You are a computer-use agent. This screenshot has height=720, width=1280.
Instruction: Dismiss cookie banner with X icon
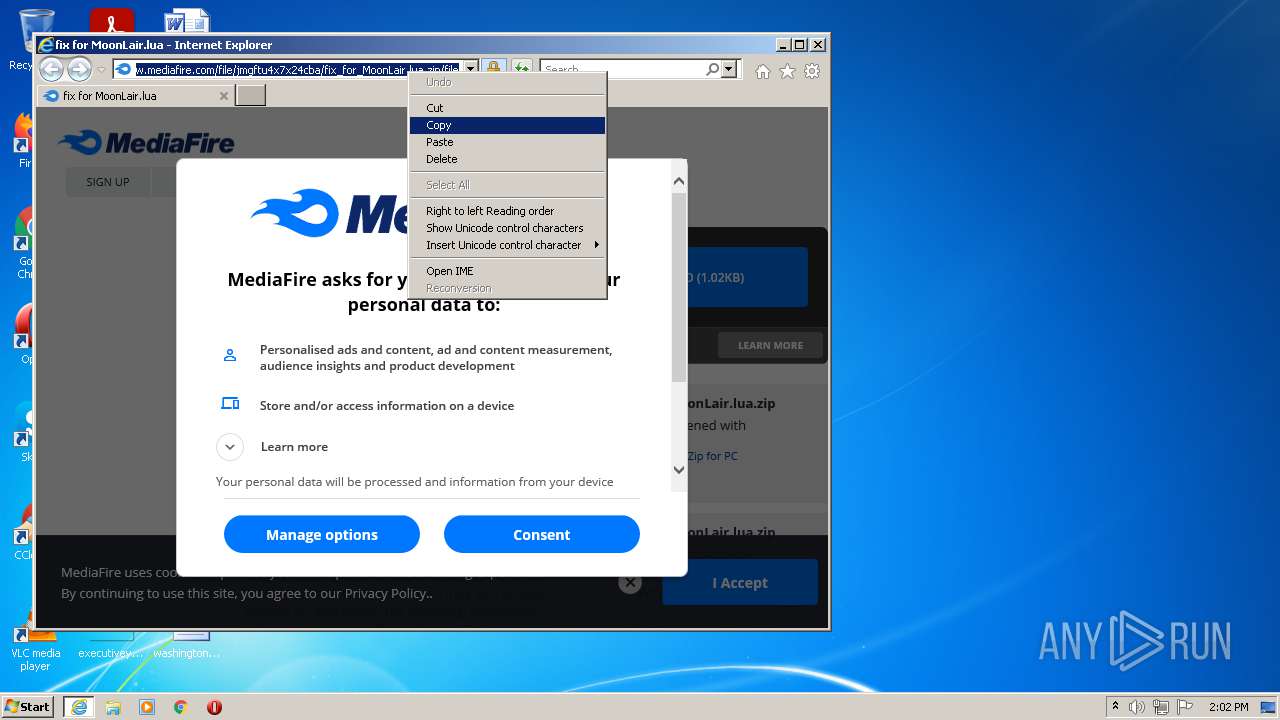point(629,583)
